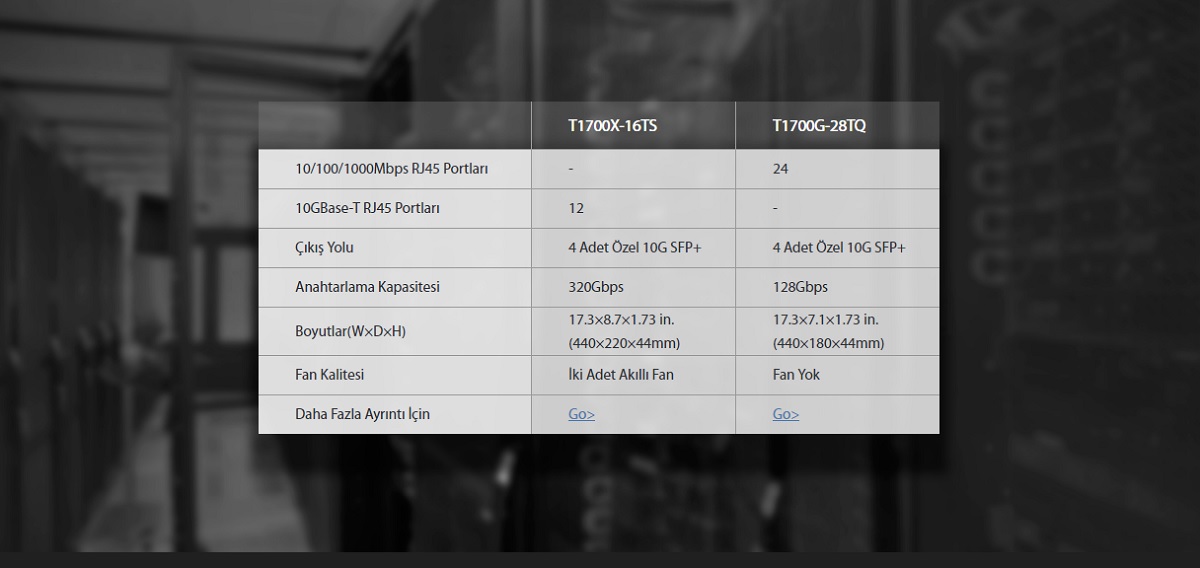Click the '(440×220×44mm)' dimension text
Viewport: 1200px width, 568px height.
[x=624, y=343]
